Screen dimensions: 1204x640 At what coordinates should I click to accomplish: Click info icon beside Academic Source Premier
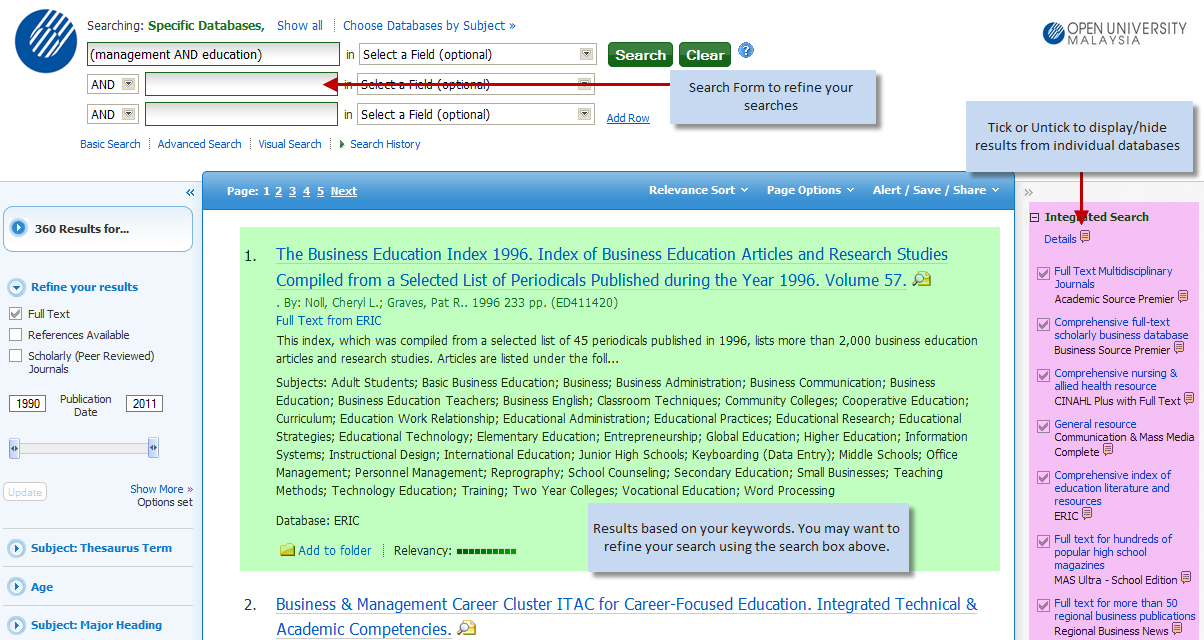(1183, 297)
